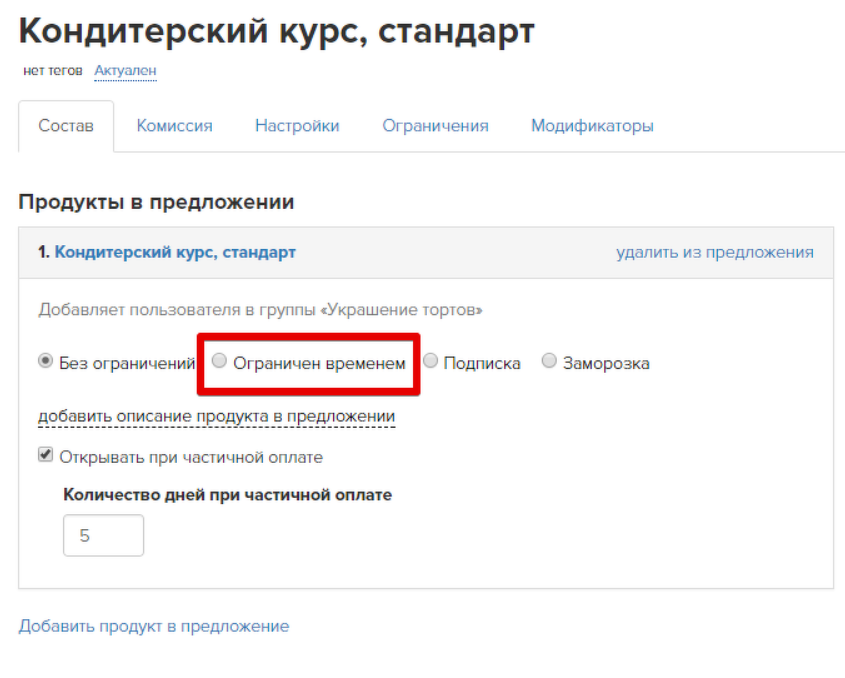Open the Кондитерский курс, стандарт product link
Screen dimensions: 845x678
[175, 252]
